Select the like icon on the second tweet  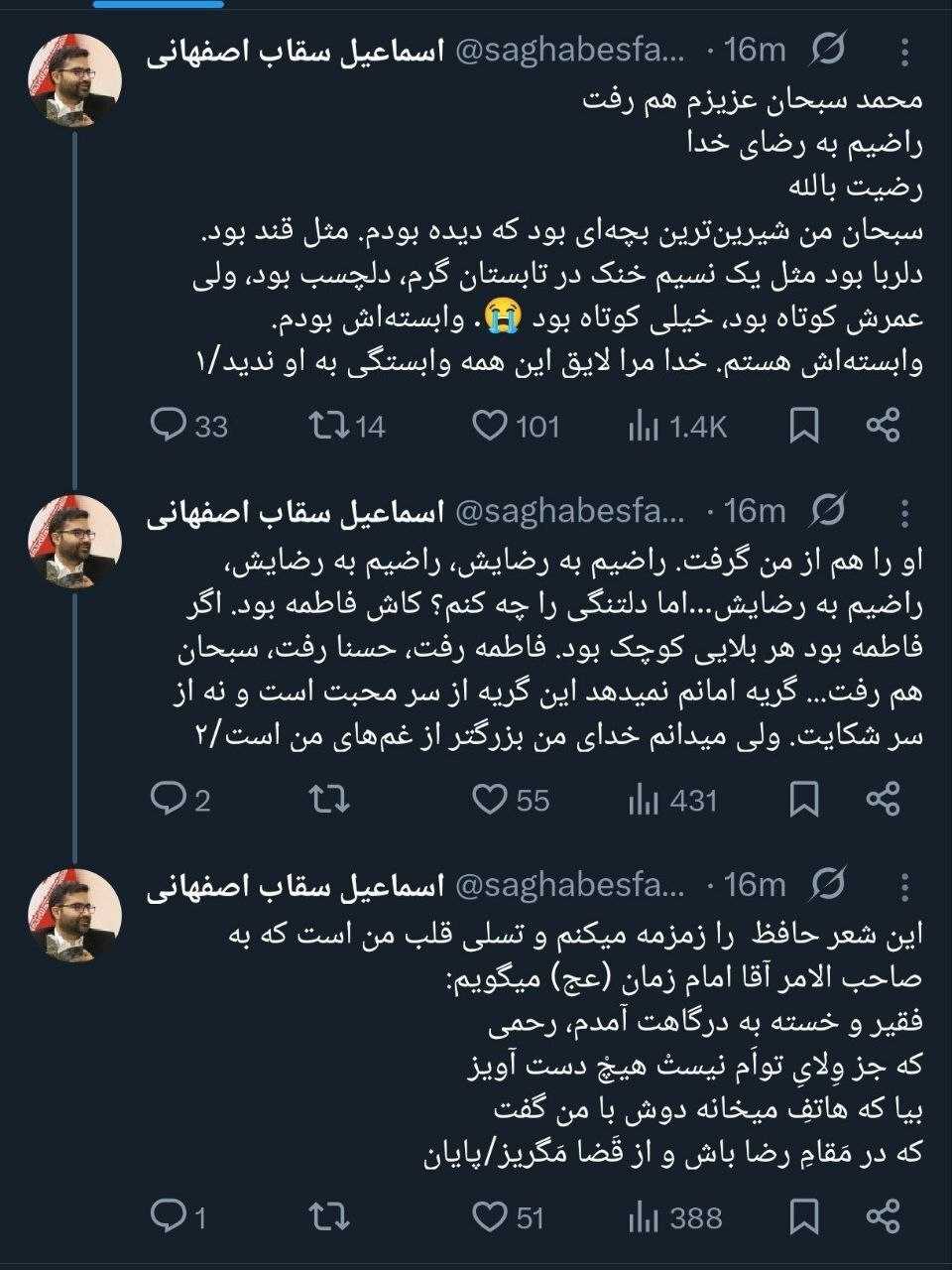(x=490, y=798)
